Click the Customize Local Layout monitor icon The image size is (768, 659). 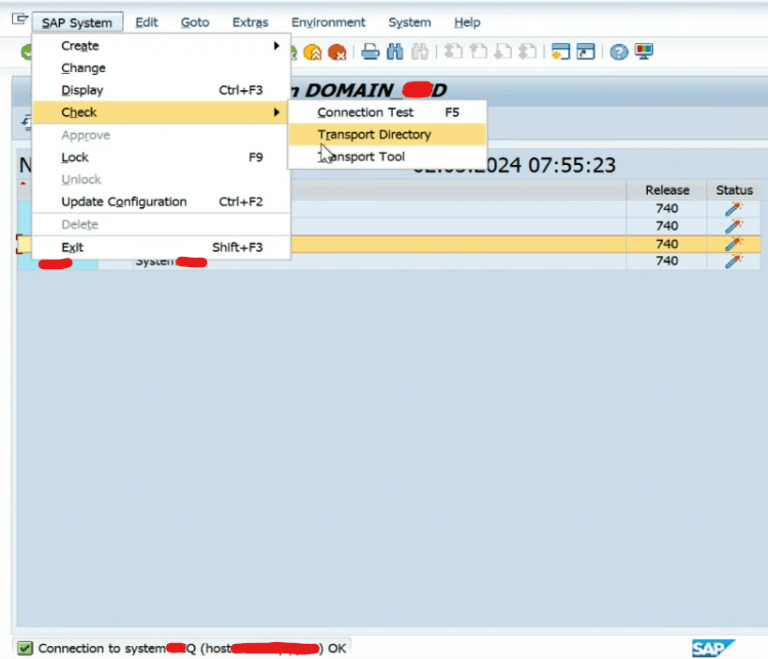[644, 51]
